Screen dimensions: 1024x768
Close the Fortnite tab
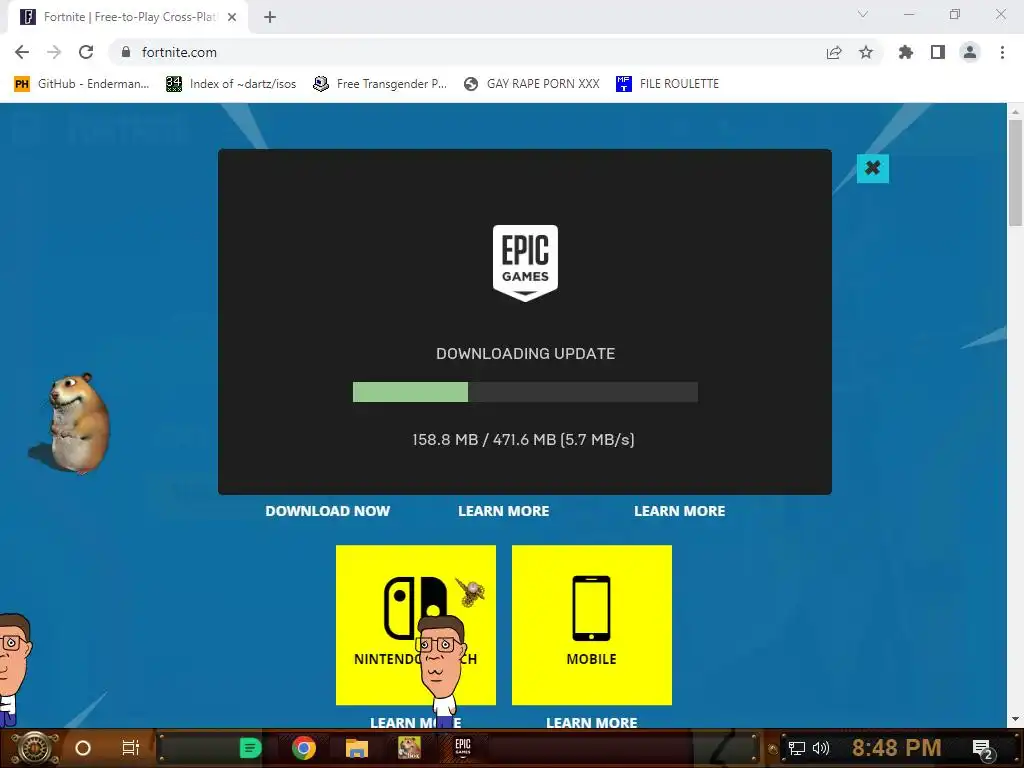coord(232,17)
